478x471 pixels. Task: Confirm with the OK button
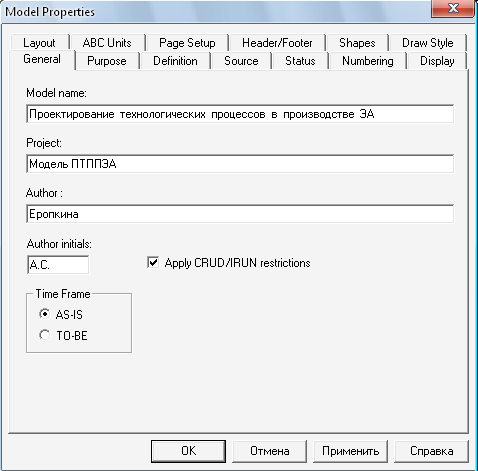tap(188, 451)
